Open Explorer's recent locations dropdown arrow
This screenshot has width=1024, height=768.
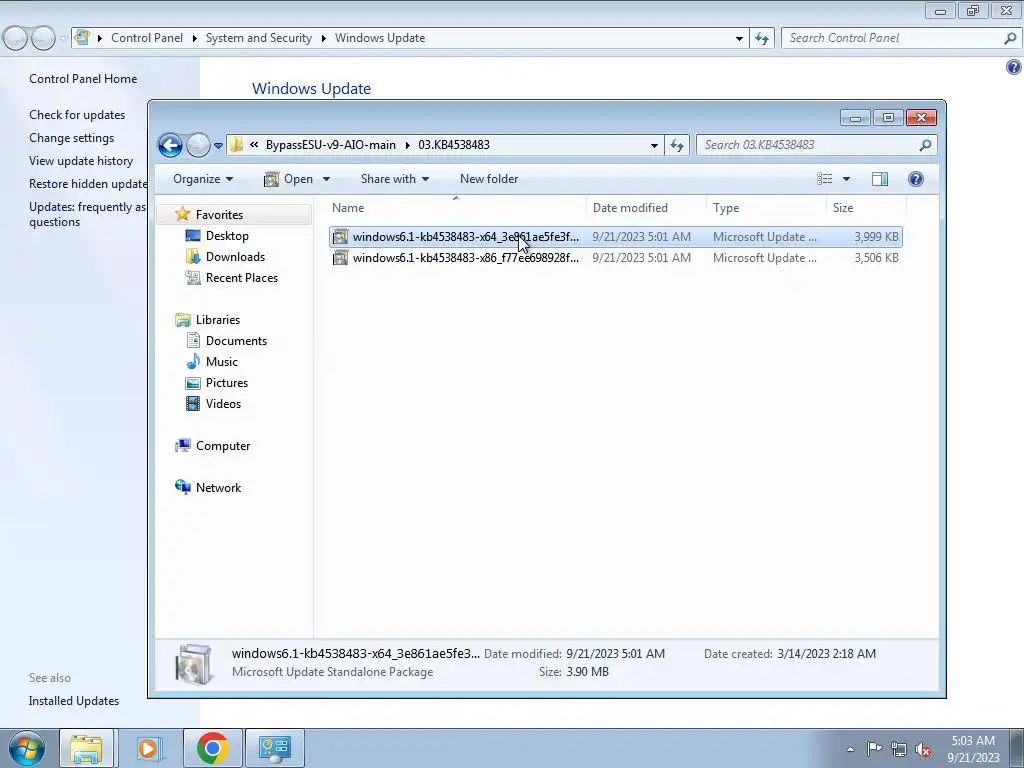(x=218, y=146)
